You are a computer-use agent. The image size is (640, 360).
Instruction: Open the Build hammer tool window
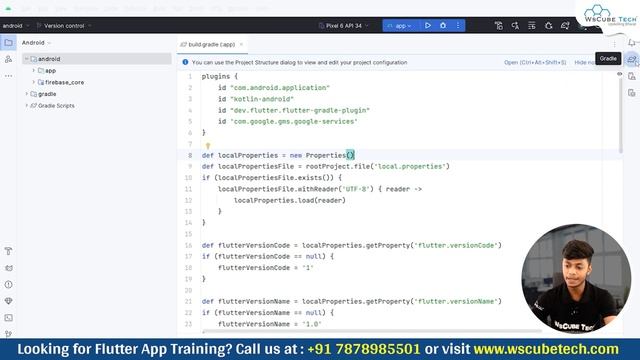coord(8,251)
